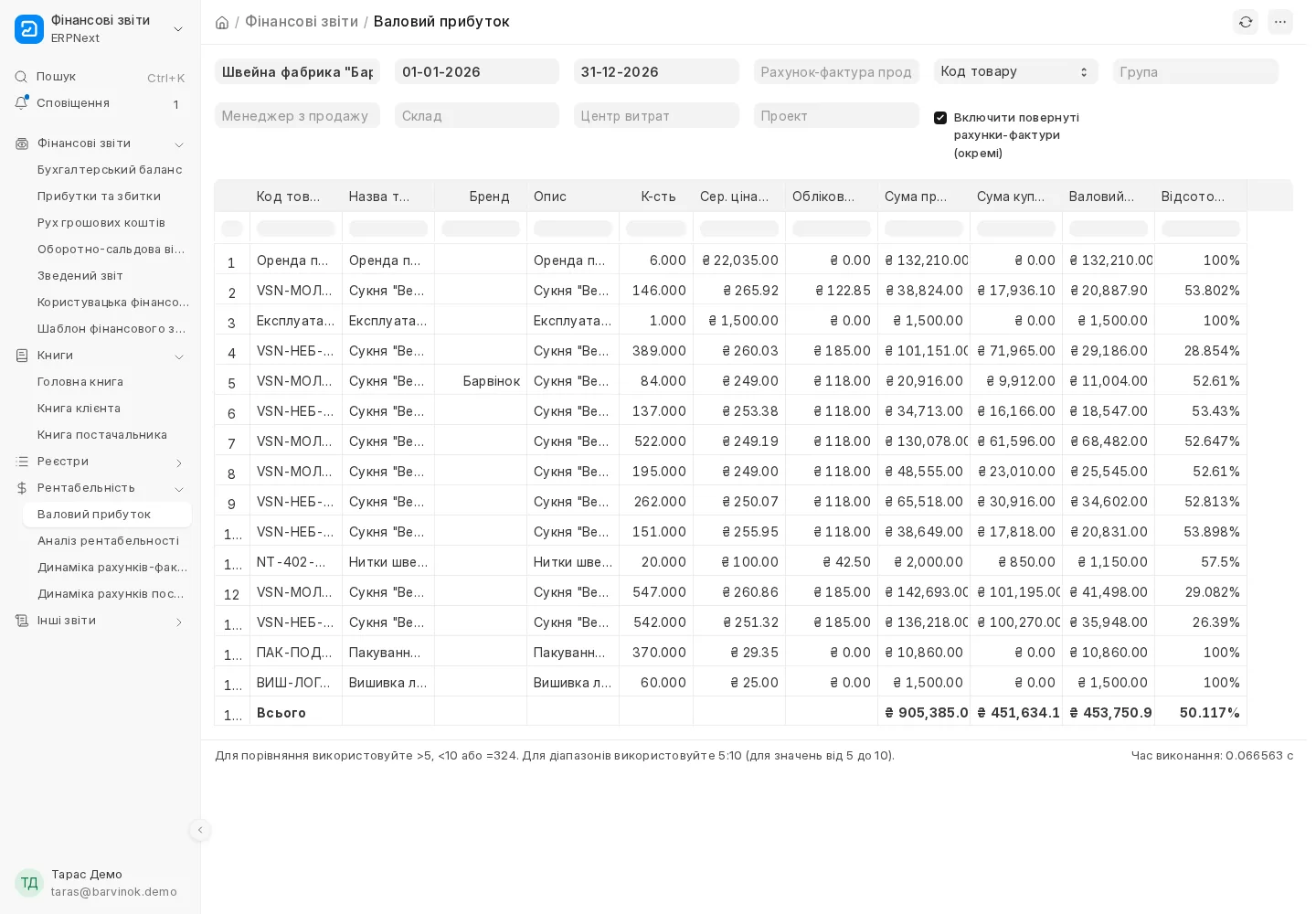Open Бухгалтерський баланс report
This screenshot has width=1316, height=914.
pos(110,170)
